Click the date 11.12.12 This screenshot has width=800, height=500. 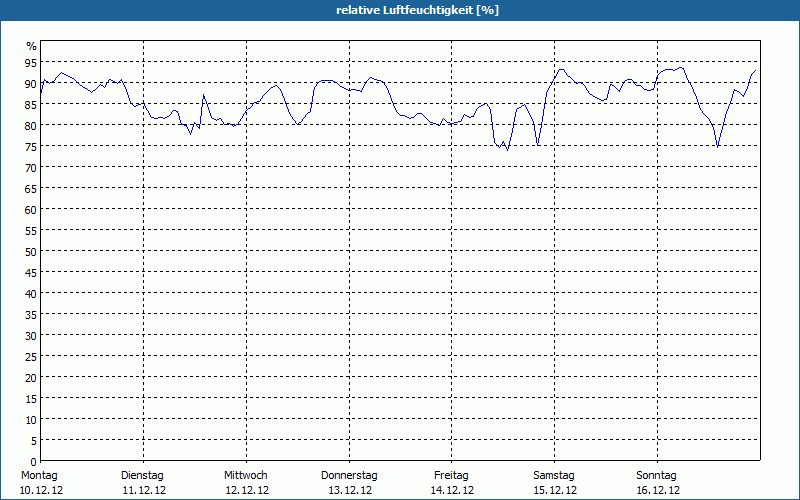point(144,490)
